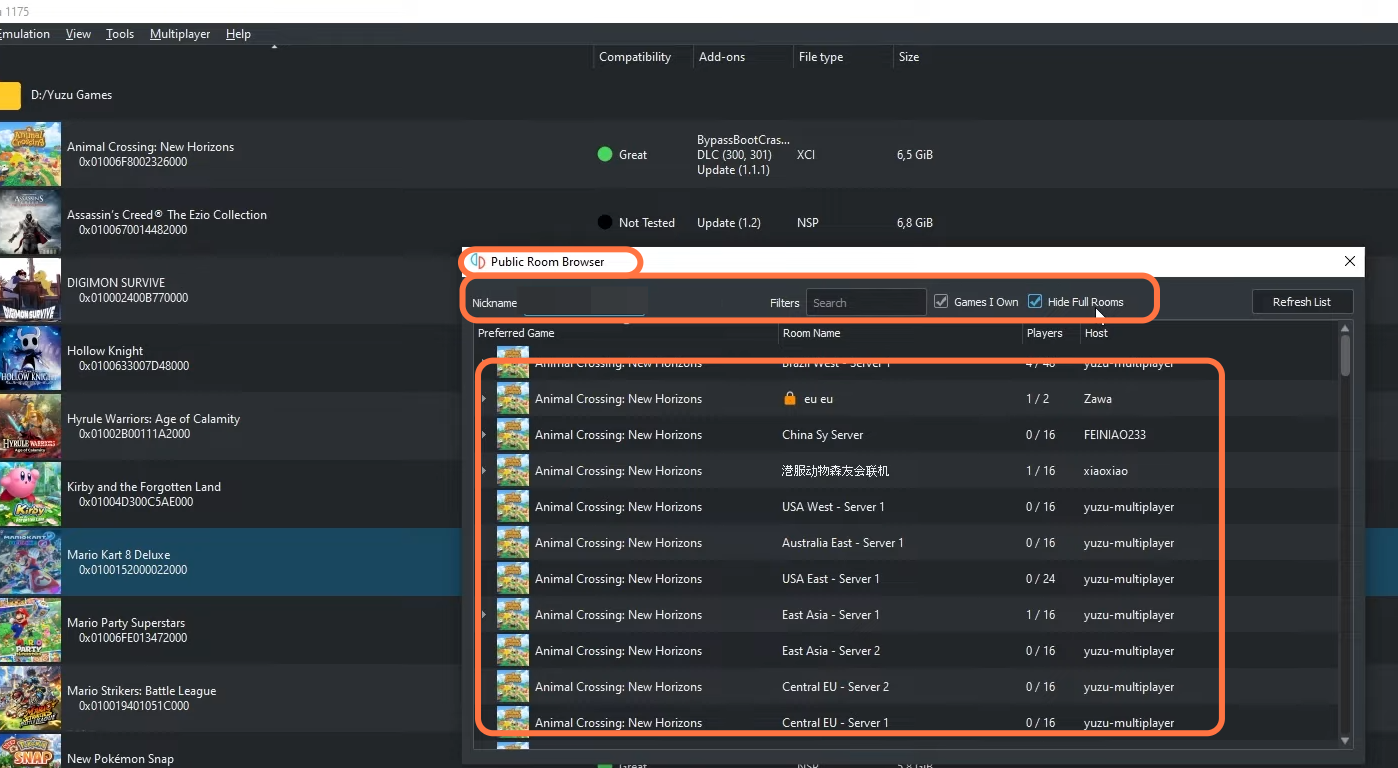Toggle the Games I Own checkbox

(941, 301)
